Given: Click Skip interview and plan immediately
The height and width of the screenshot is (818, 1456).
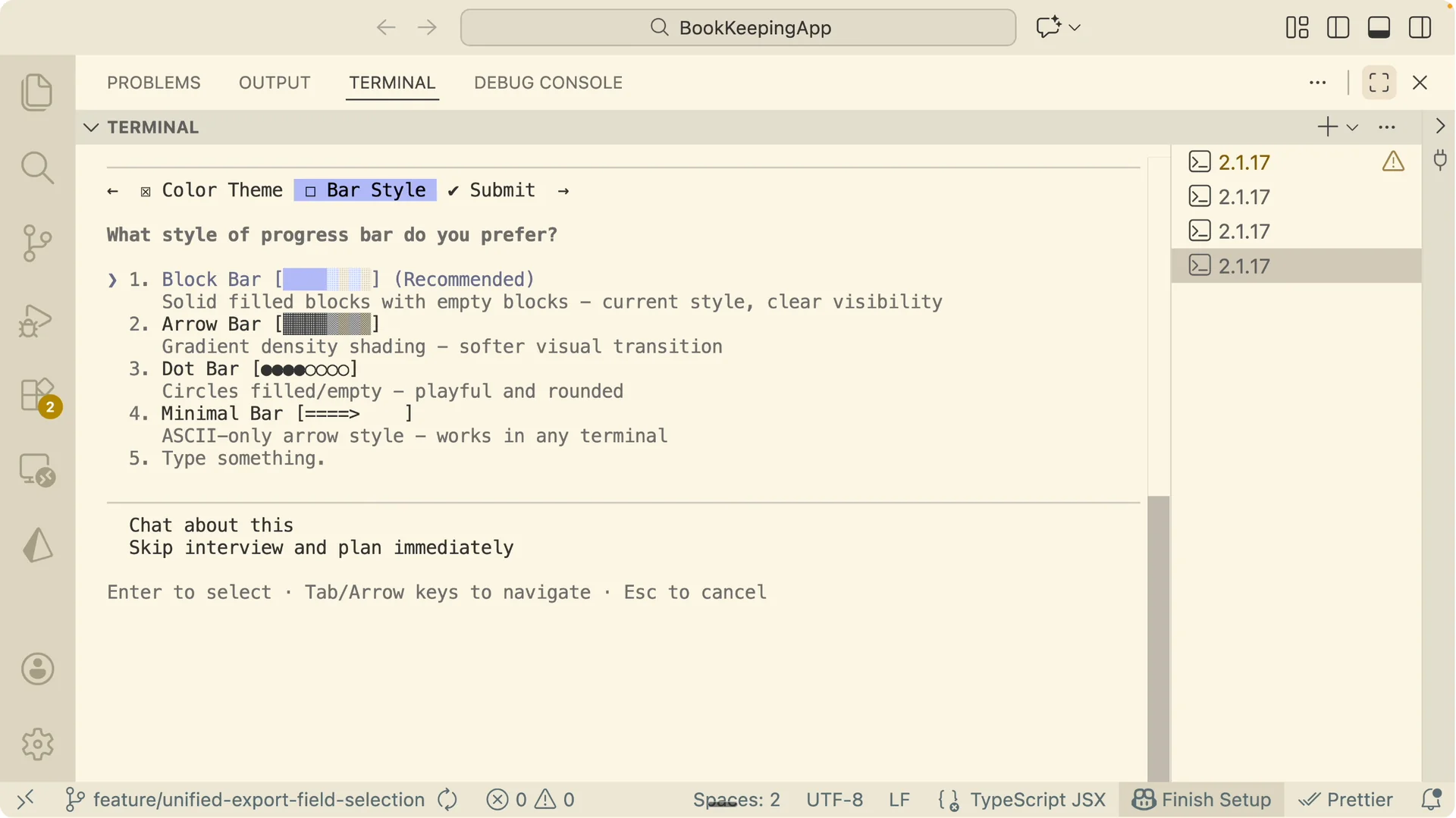Looking at the screenshot, I should [x=321, y=547].
